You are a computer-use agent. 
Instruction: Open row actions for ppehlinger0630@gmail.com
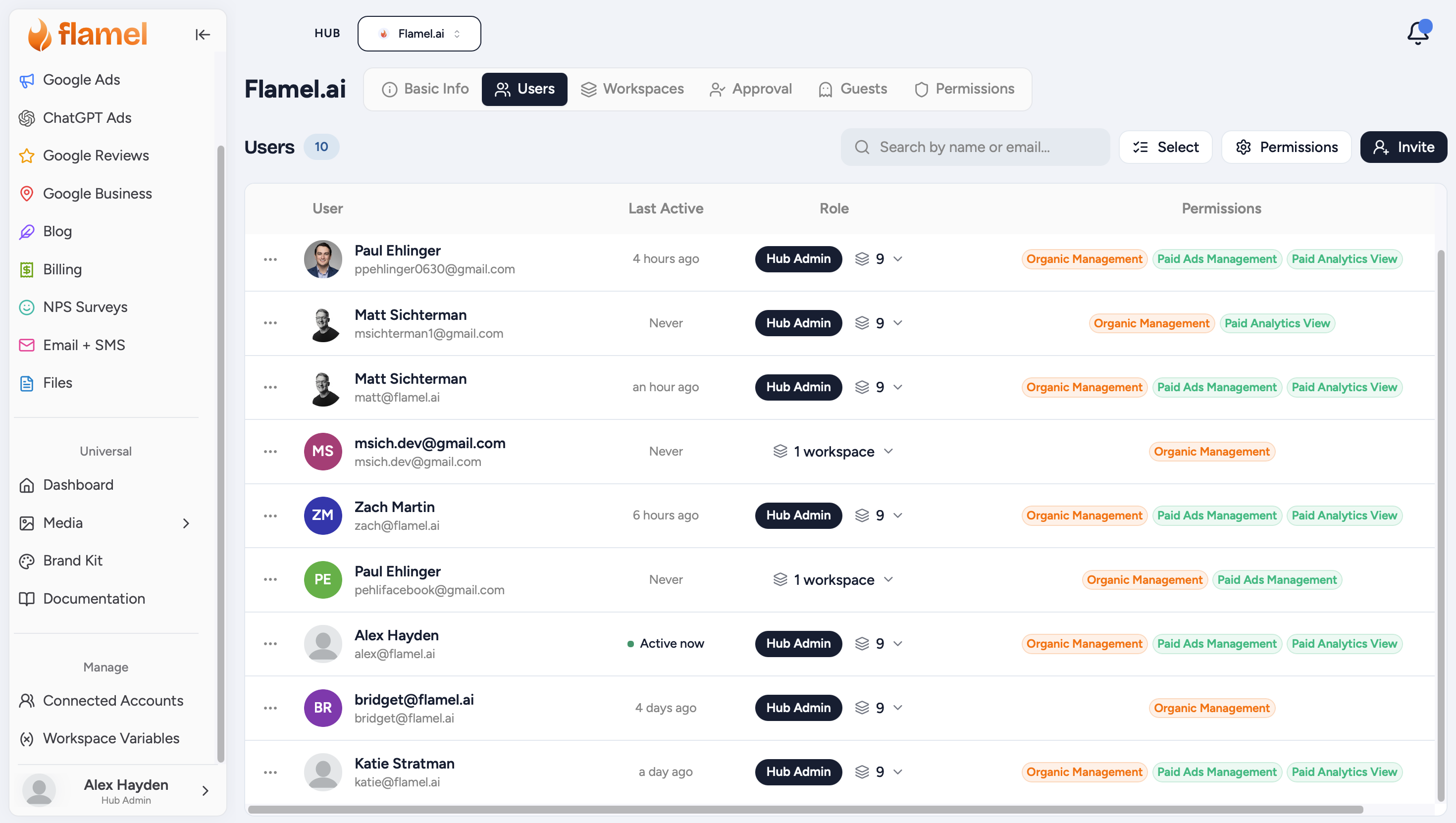270,259
